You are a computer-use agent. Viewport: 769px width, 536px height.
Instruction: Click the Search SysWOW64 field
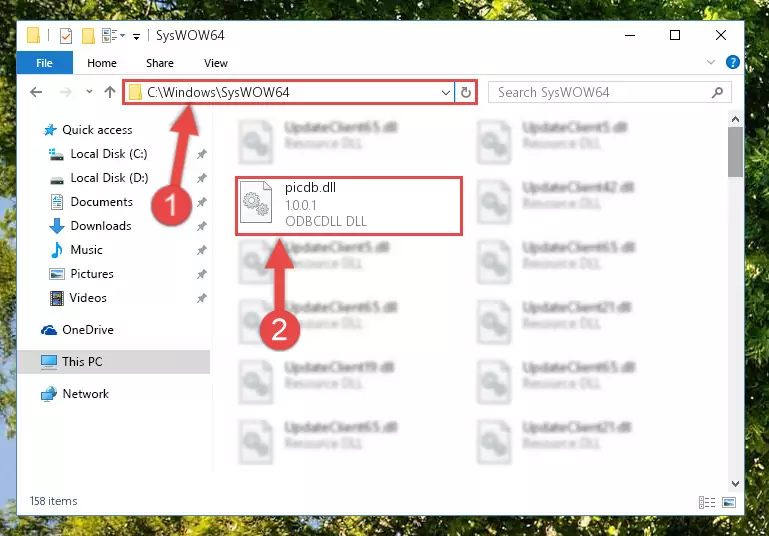click(x=610, y=92)
